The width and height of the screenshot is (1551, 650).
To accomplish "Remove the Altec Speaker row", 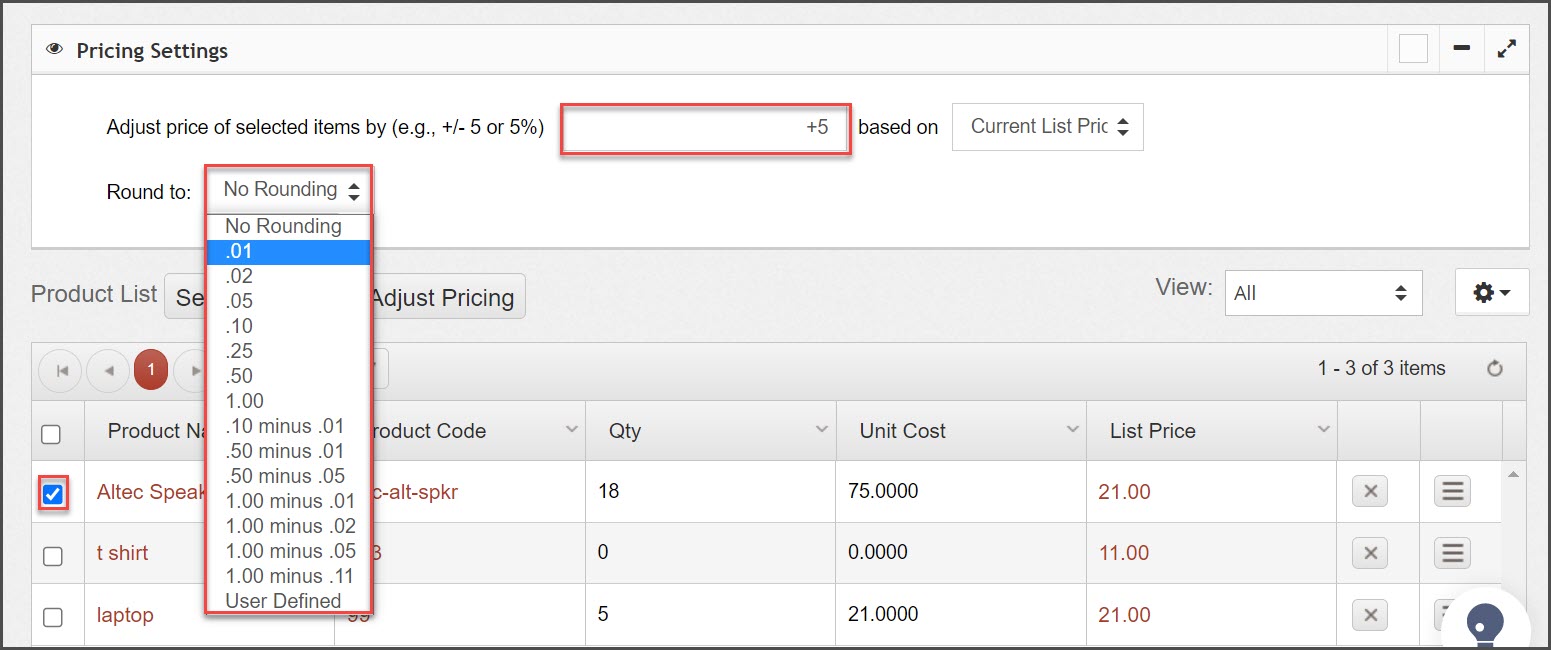I will pos(1370,491).
